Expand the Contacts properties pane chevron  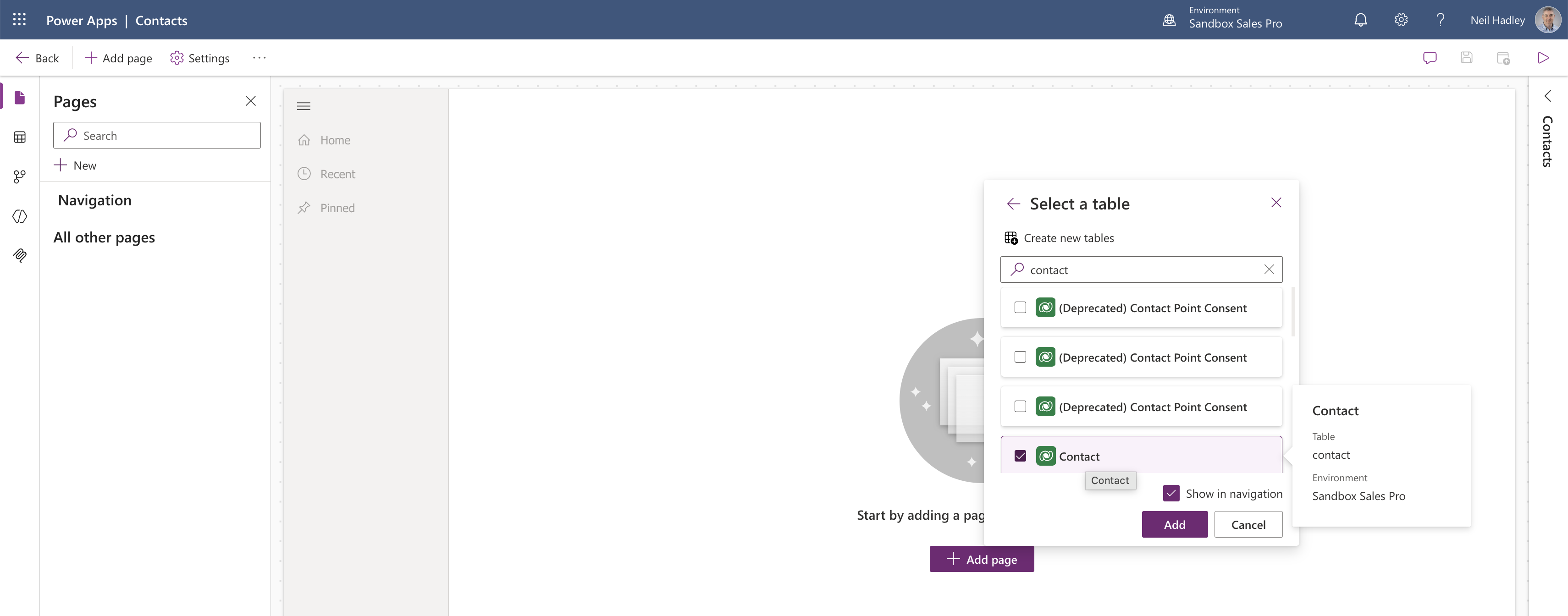pyautogui.click(x=1547, y=96)
